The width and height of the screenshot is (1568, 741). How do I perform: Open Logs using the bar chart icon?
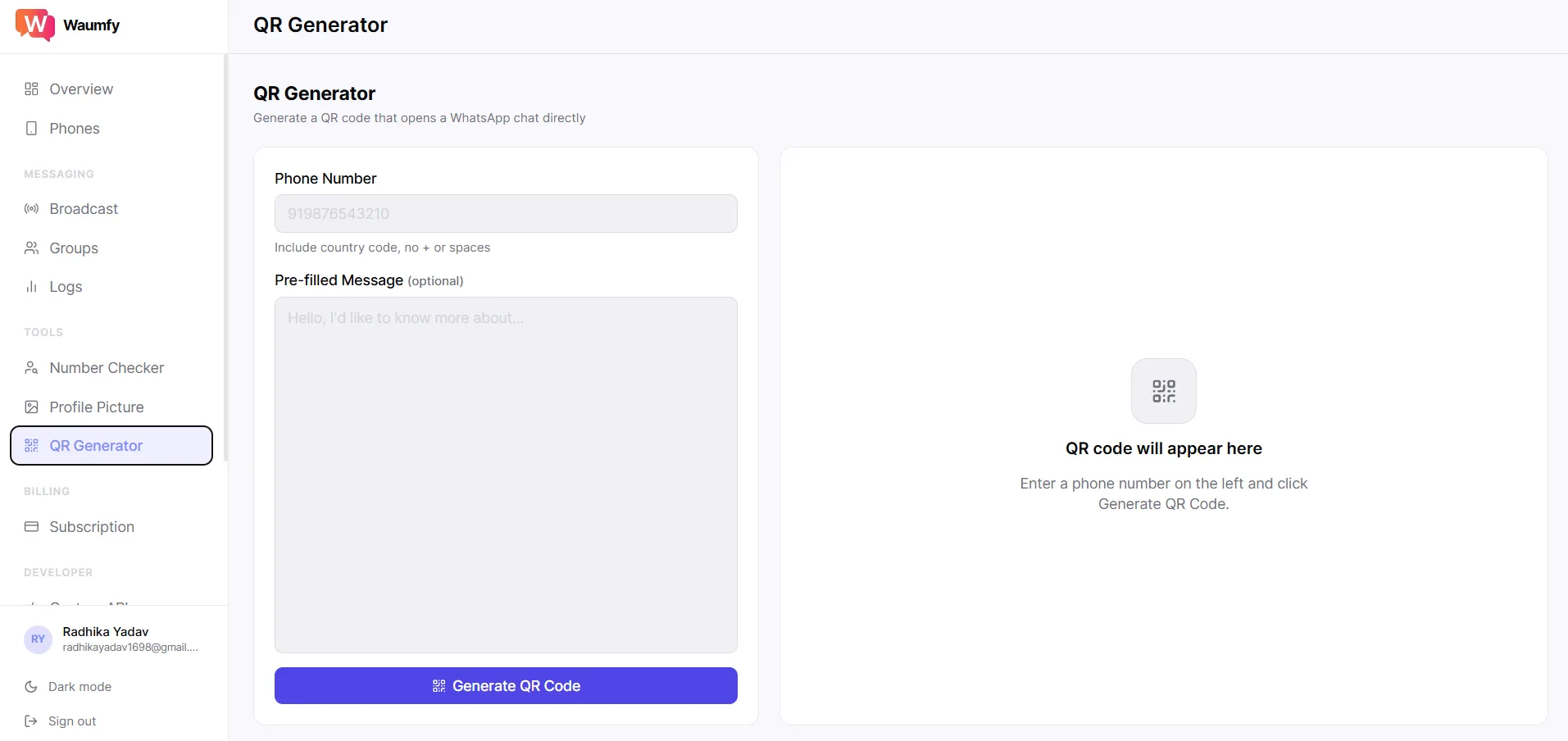click(31, 287)
